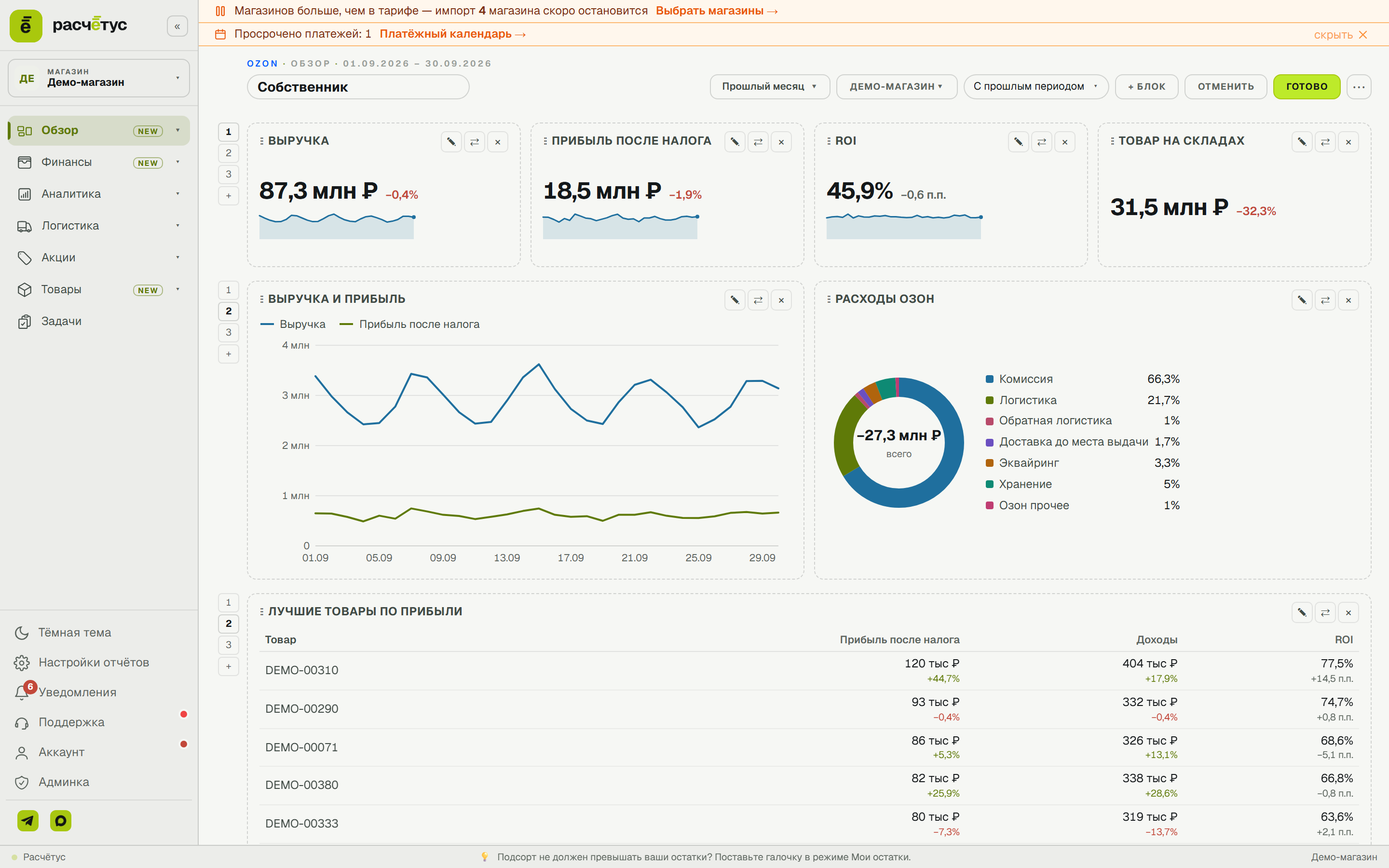The height and width of the screenshot is (868, 1389).
Task: Open the Акции sidebar item
Action: click(99, 258)
